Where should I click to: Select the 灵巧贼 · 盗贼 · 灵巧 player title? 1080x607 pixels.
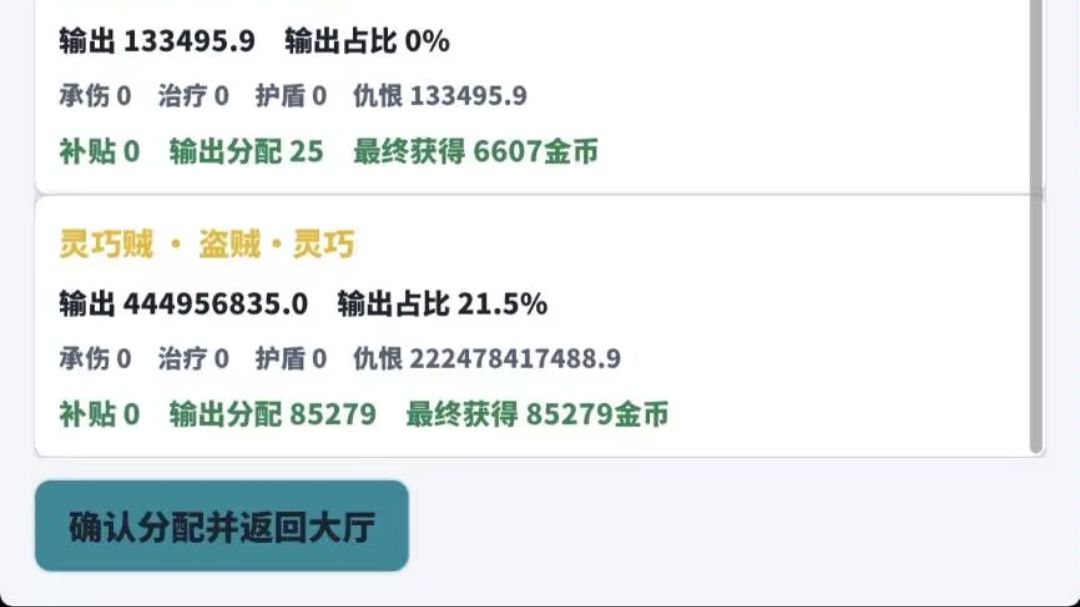(207, 244)
